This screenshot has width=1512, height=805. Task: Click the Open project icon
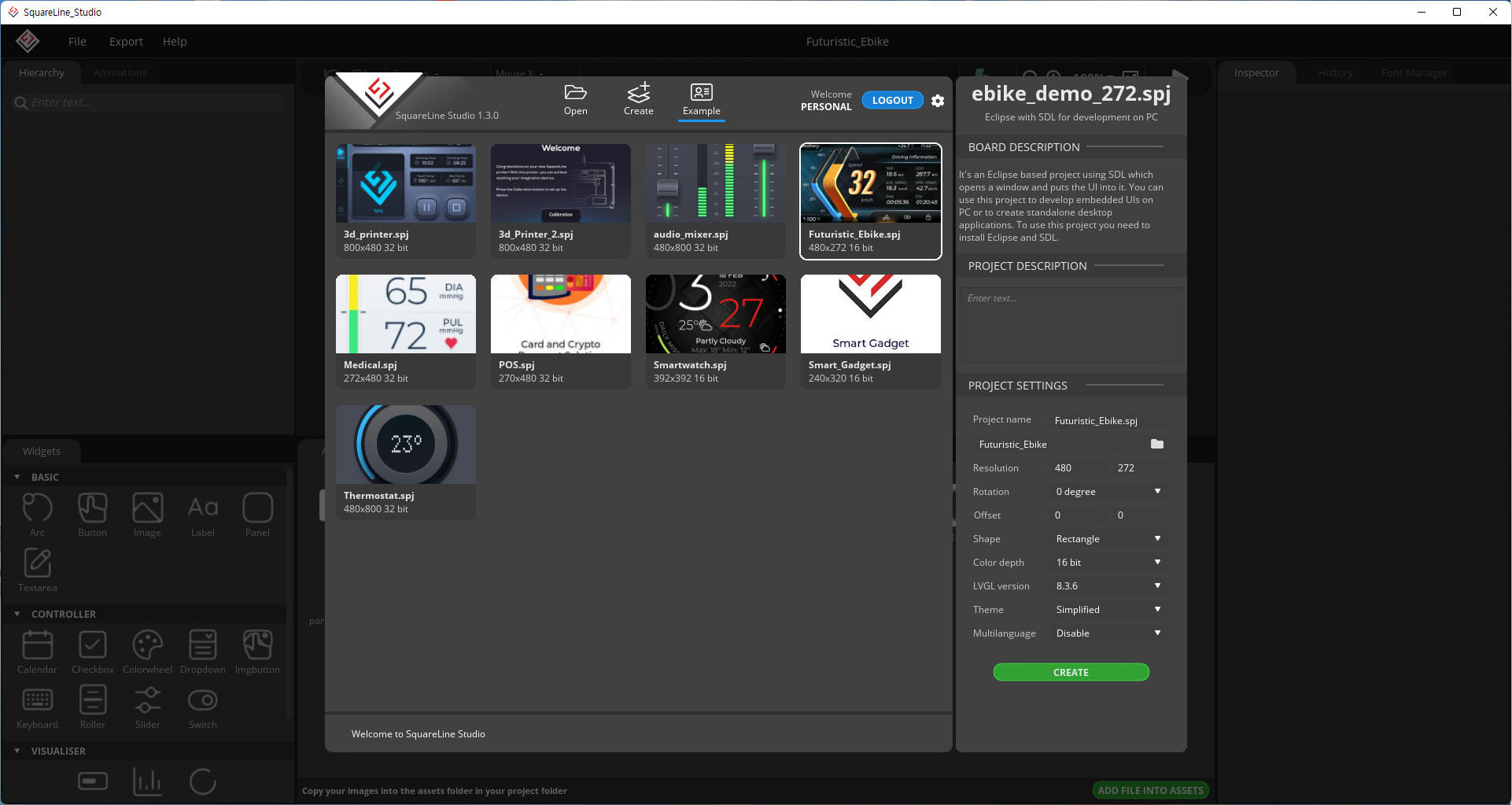click(575, 93)
